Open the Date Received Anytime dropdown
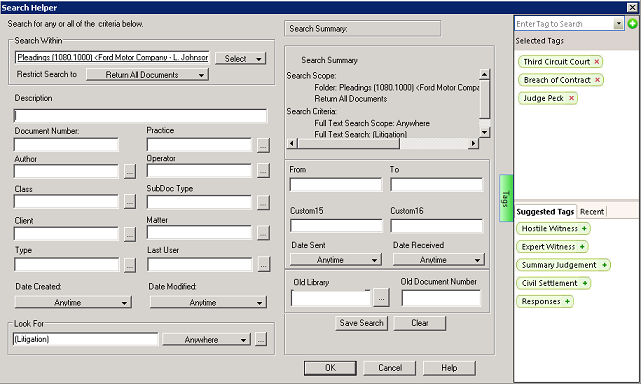Image resolution: width=641 pixels, height=384 pixels. click(x=439, y=260)
